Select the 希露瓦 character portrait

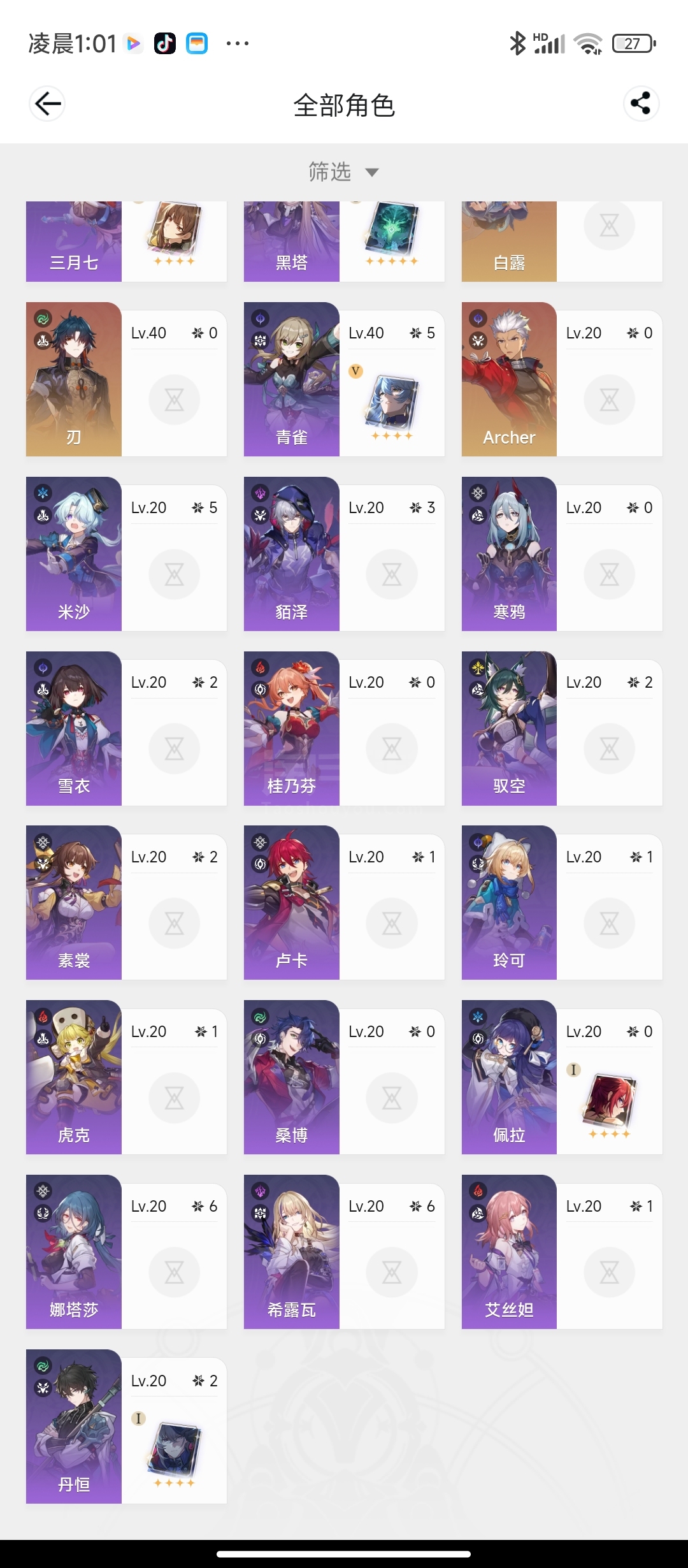click(292, 1252)
